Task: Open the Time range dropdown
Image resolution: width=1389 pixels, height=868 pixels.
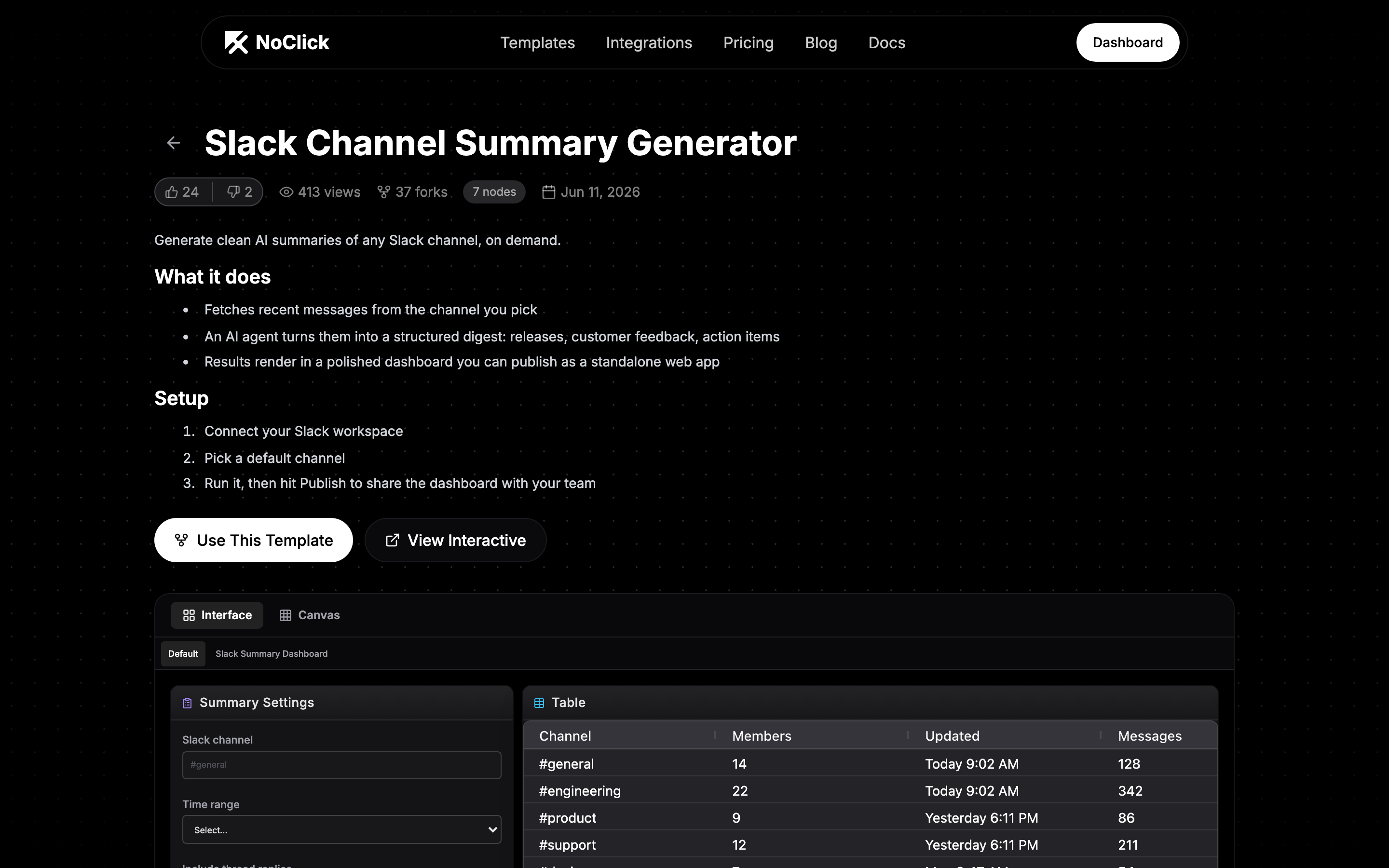Action: pos(341,829)
